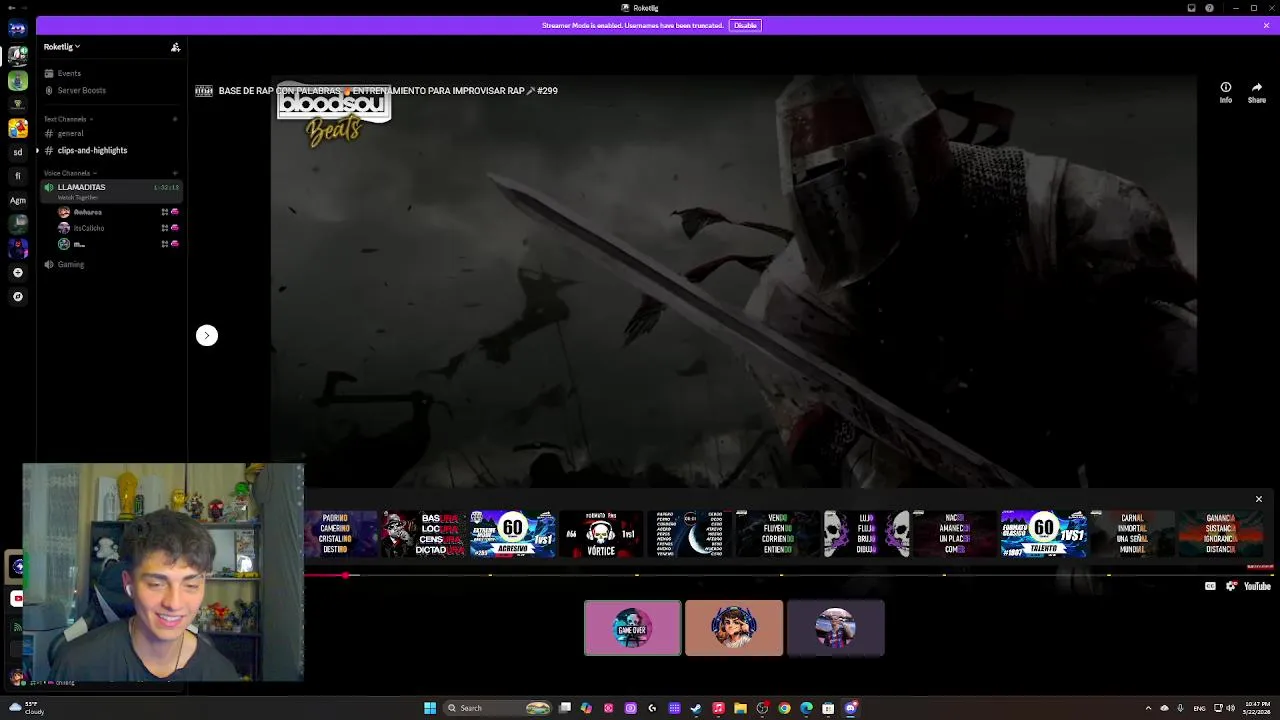Open Microsoft Edge from the taskbar
1280x720 pixels.
point(806,708)
